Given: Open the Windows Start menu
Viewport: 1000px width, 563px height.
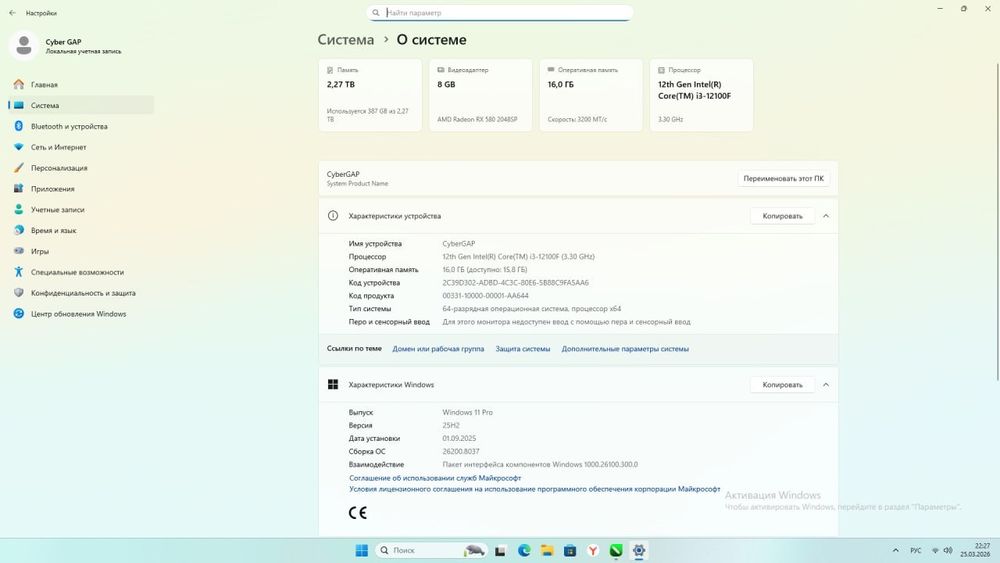Looking at the screenshot, I should point(362,550).
